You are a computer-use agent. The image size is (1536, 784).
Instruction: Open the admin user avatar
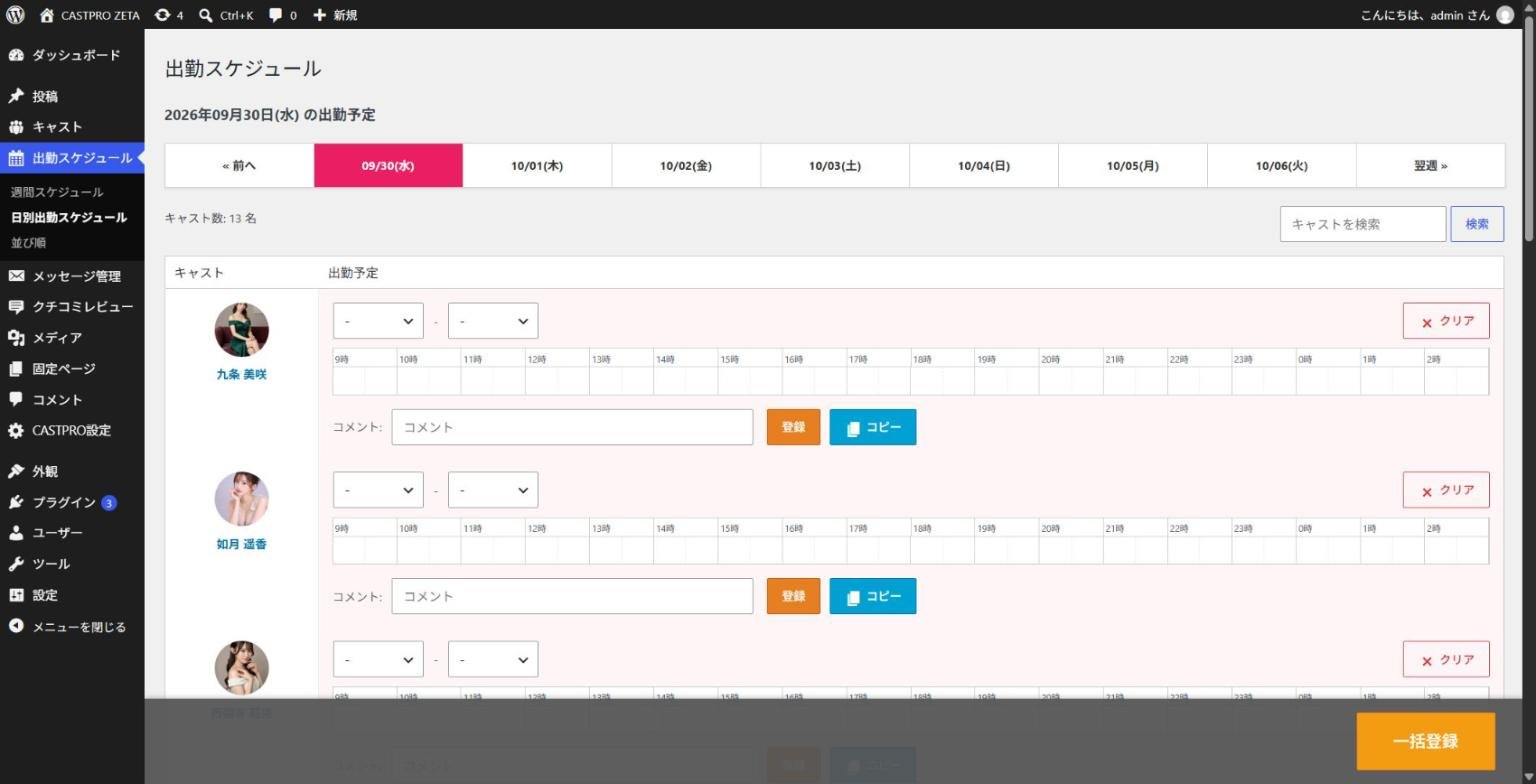pyautogui.click(x=1505, y=15)
